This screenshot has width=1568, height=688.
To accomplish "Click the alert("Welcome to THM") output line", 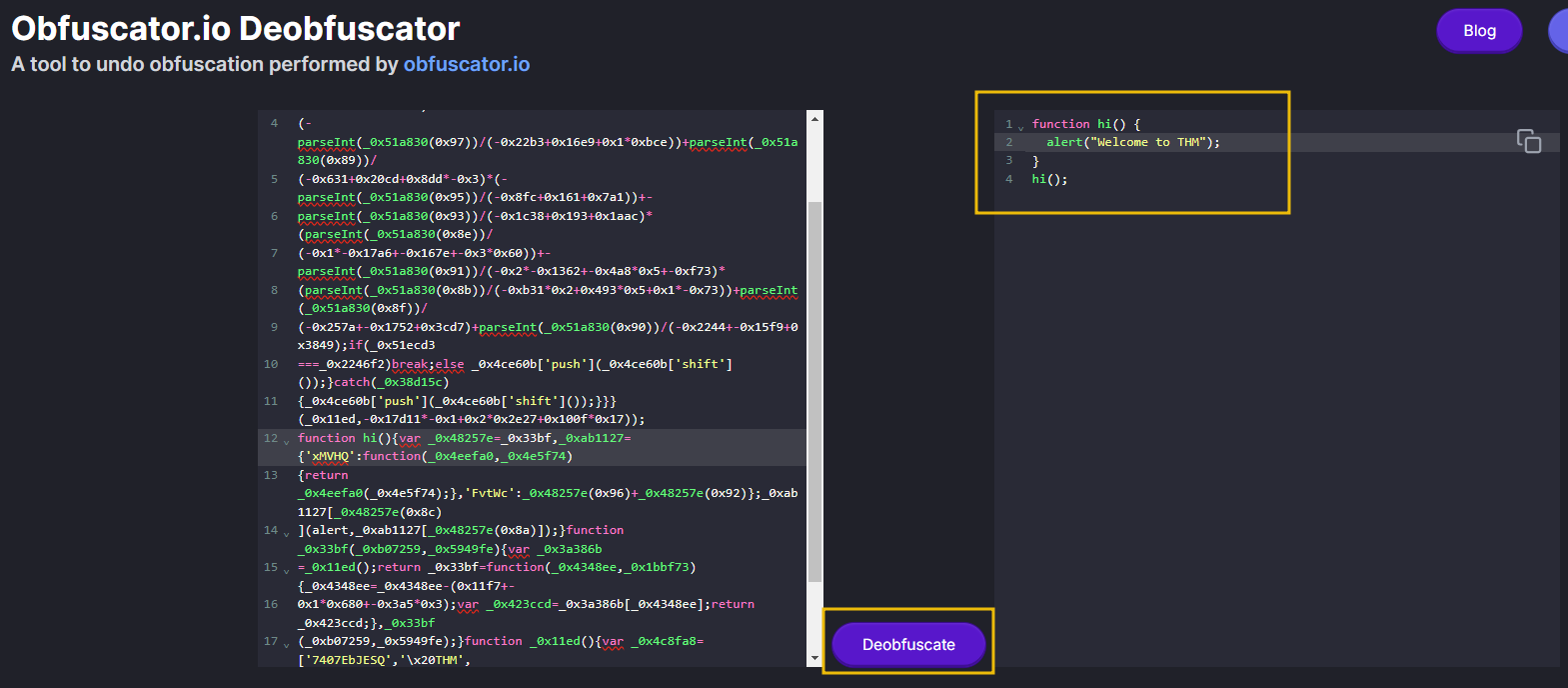I will 1132,142.
